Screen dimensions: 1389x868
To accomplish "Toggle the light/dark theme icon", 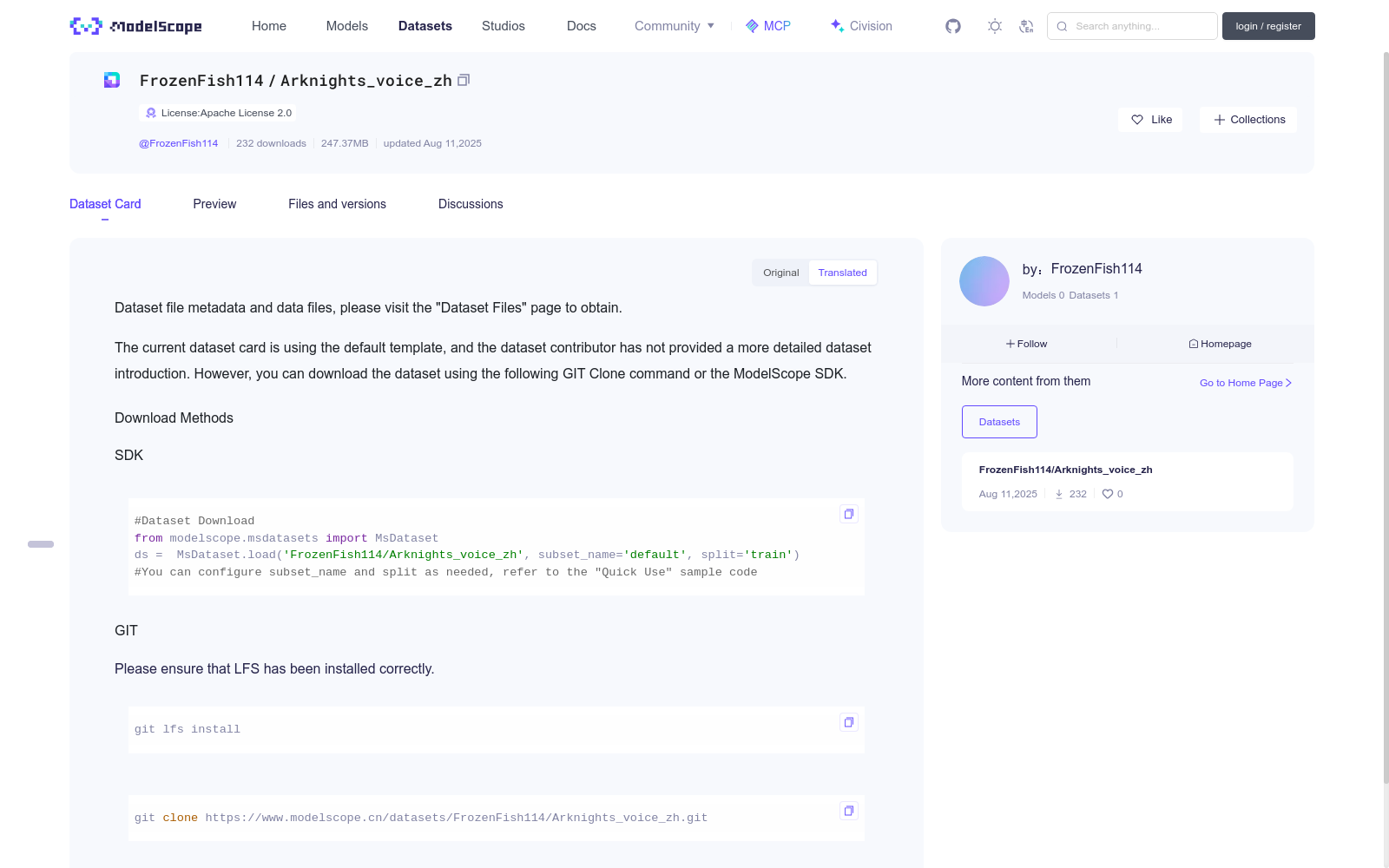I will pyautogui.click(x=995, y=26).
